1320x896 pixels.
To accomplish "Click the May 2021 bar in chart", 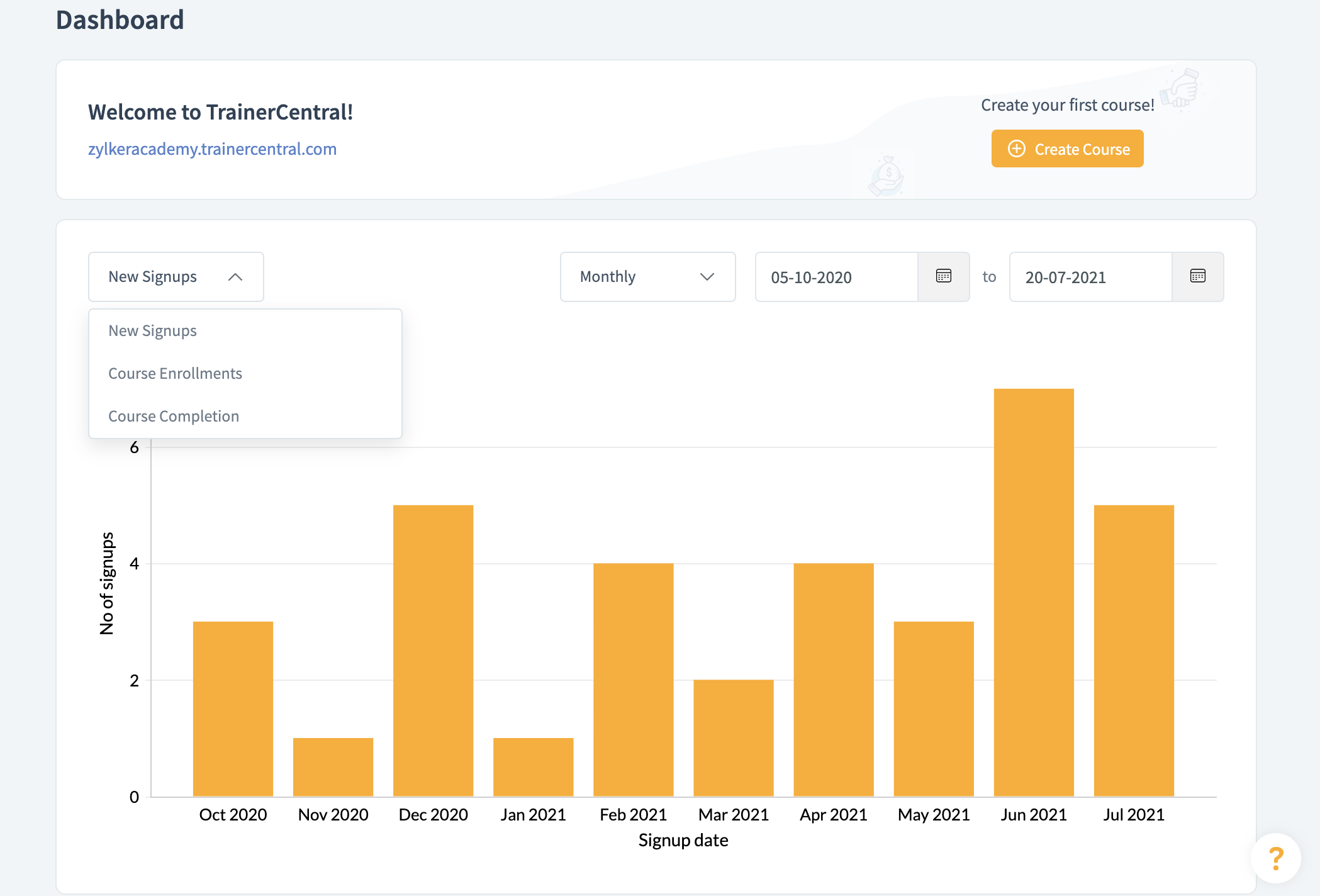I will [x=933, y=709].
